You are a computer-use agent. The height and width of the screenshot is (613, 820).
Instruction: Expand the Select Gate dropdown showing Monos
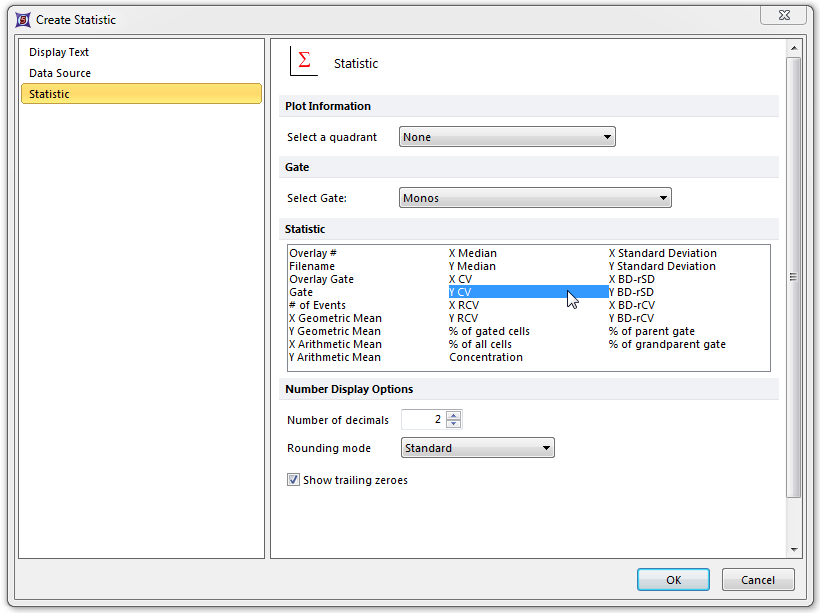pos(535,198)
